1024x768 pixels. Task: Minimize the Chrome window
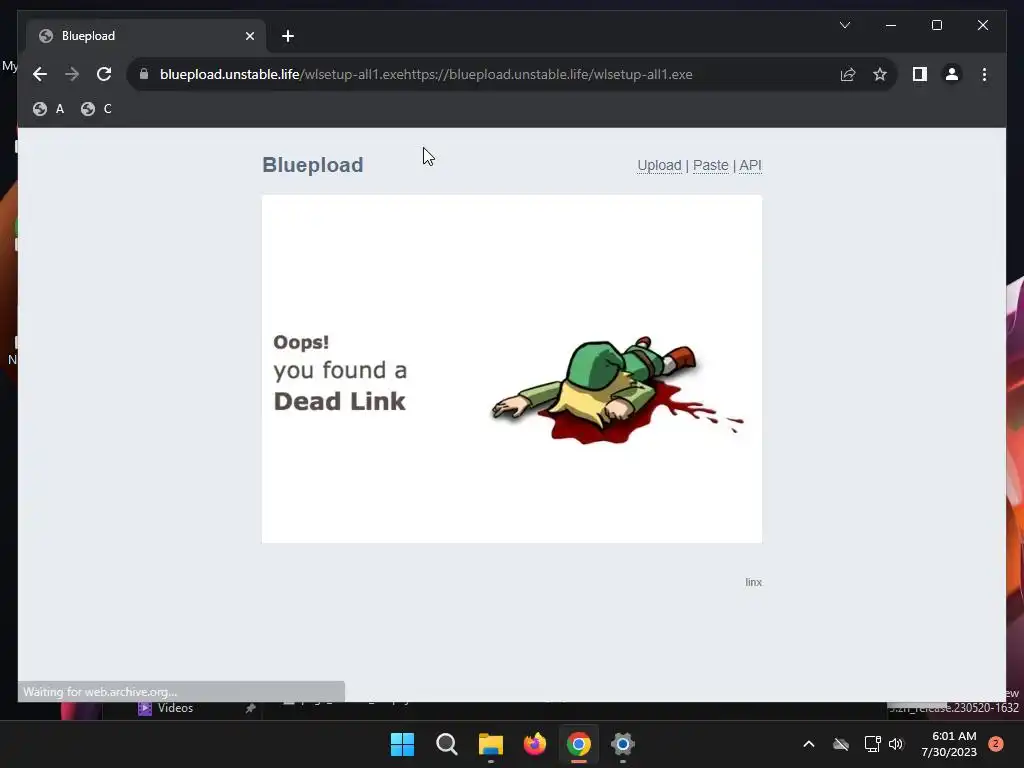(891, 25)
